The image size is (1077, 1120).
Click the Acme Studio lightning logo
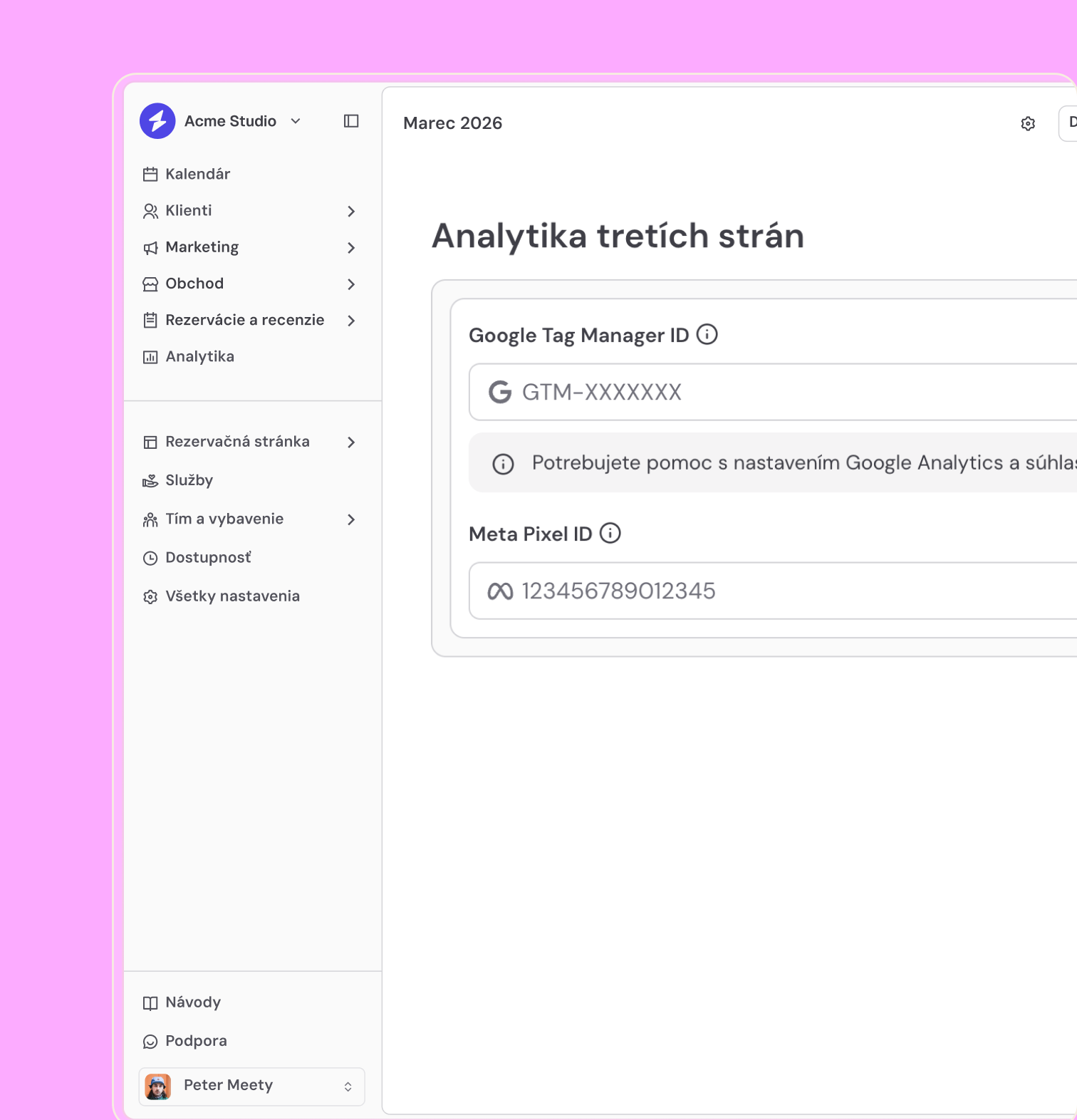(157, 121)
